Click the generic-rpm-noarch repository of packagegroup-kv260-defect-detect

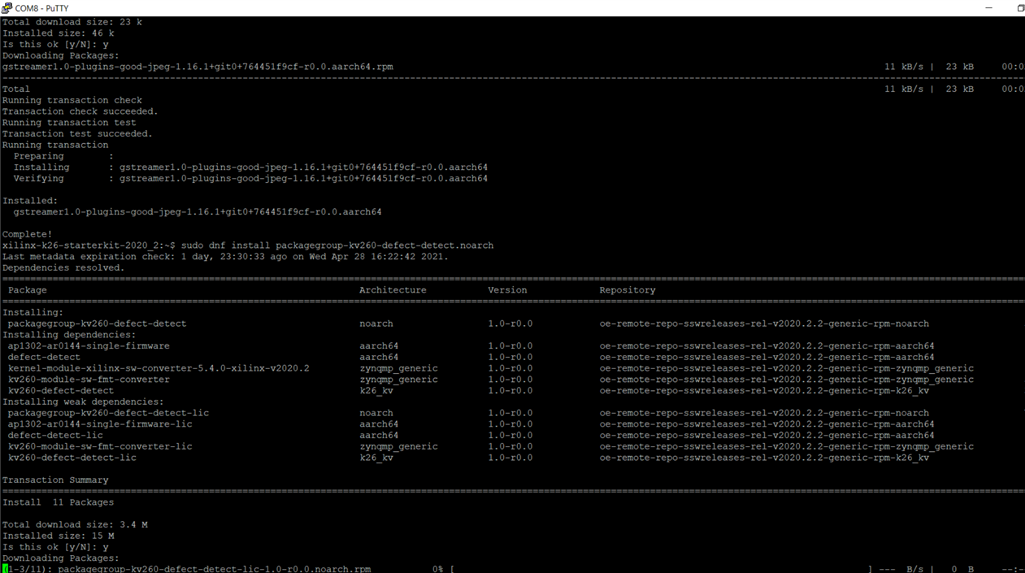point(764,324)
